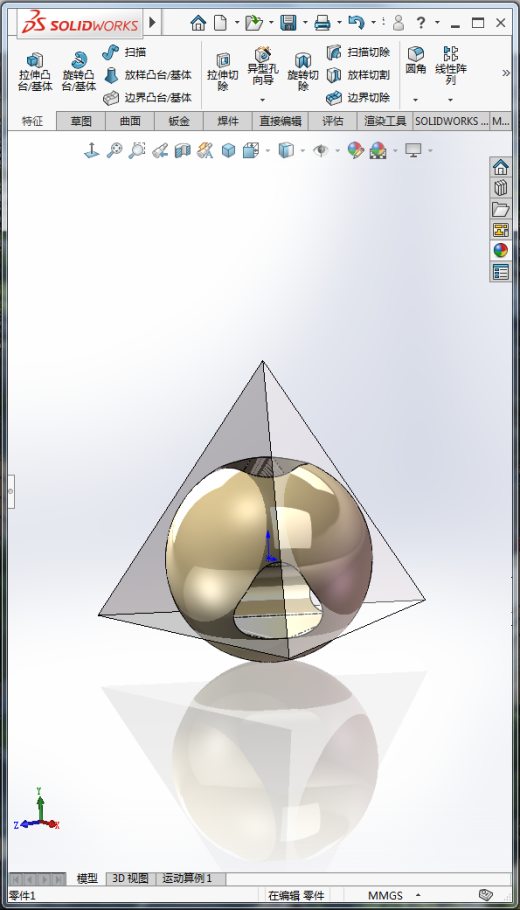This screenshot has width=520, height=910.
Task: Open Appearances color ball in task pane
Action: (500, 251)
